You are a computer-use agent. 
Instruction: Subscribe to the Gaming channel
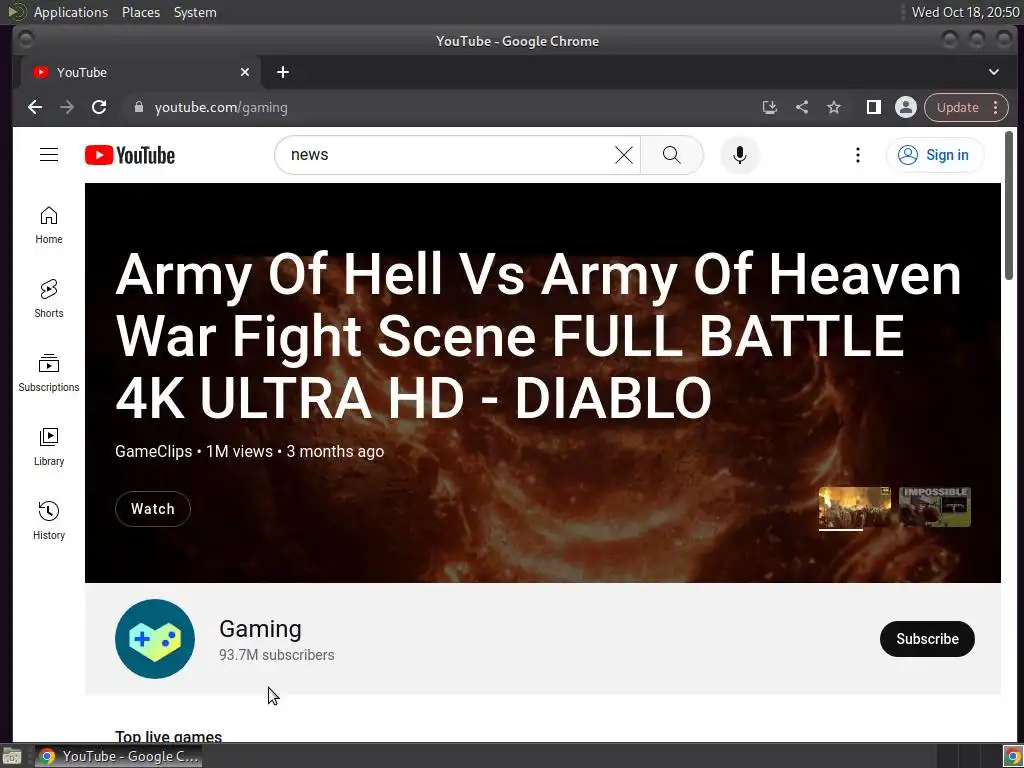click(927, 639)
